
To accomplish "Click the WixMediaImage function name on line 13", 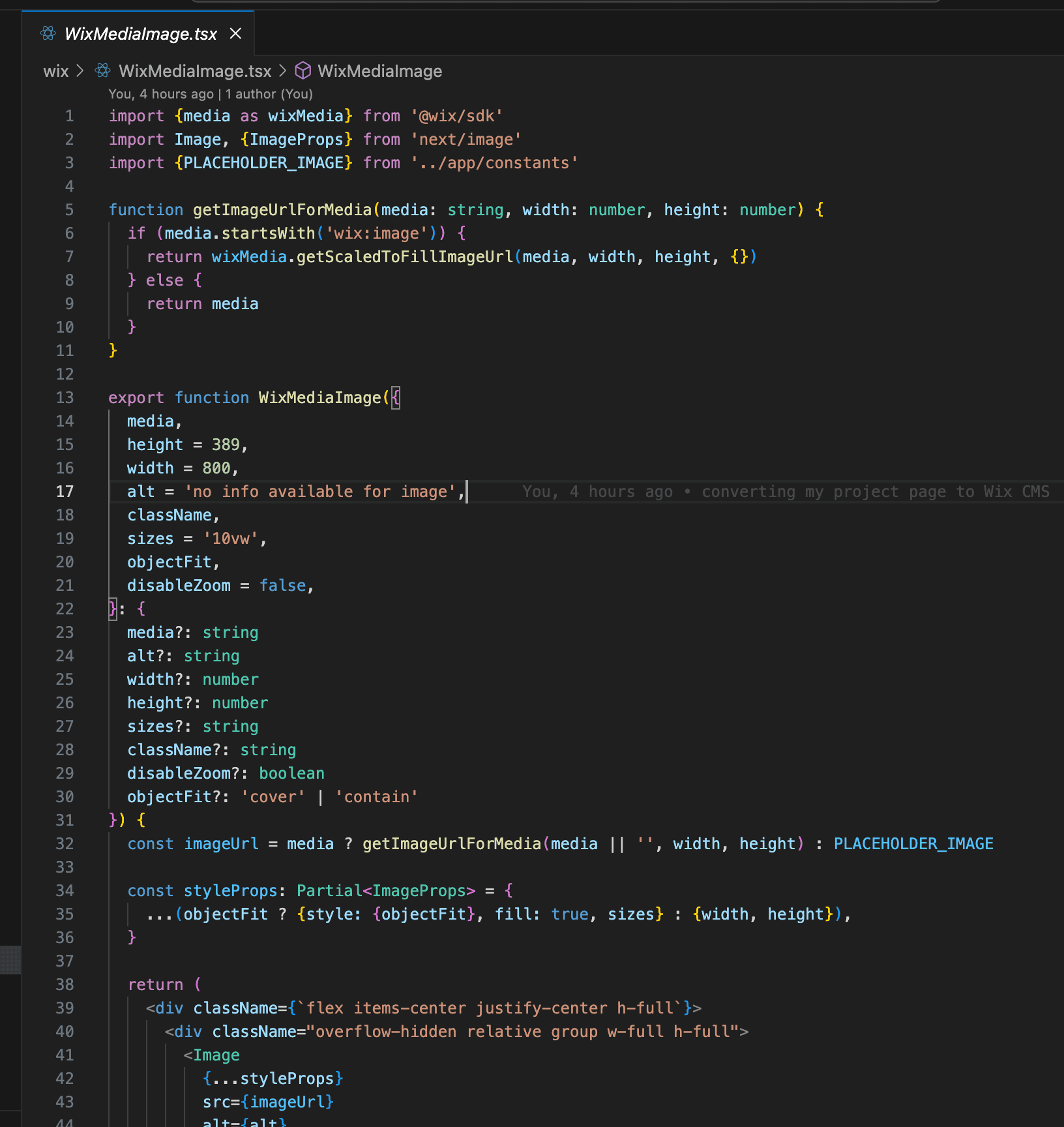I will 319,398.
